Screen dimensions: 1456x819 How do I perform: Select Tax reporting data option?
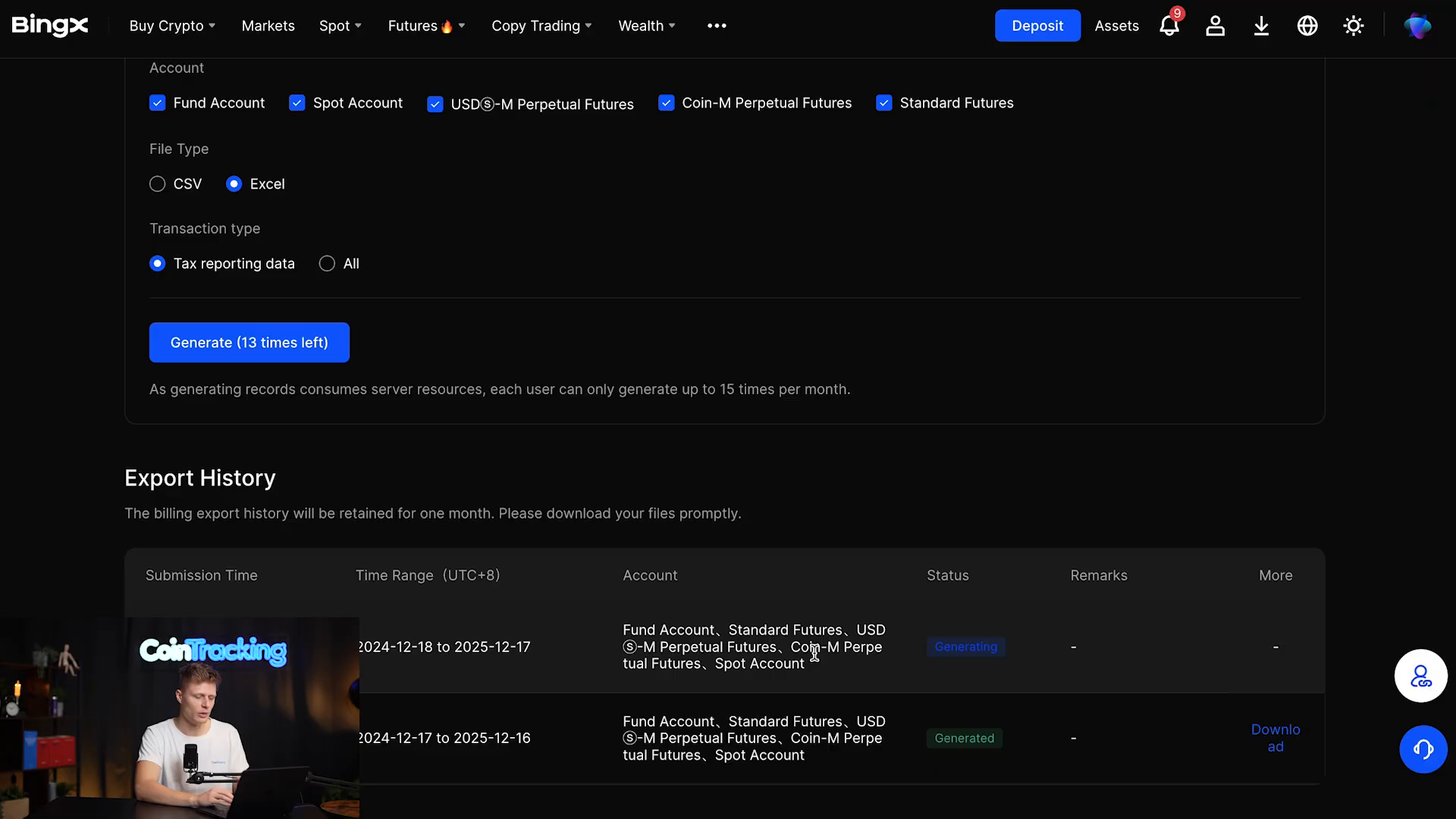pyautogui.click(x=157, y=263)
